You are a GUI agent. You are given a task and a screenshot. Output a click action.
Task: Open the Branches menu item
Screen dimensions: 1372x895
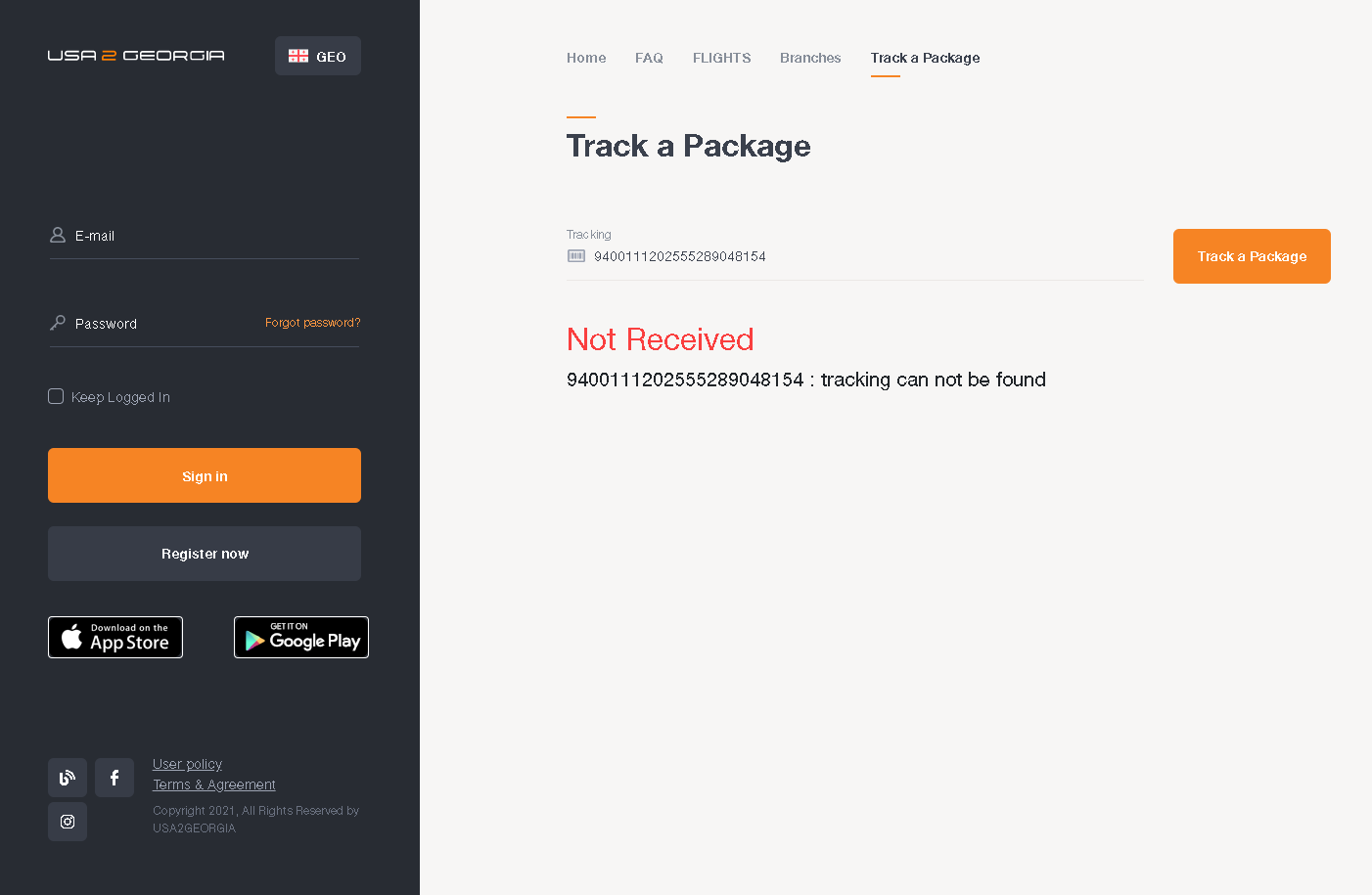[x=810, y=58]
